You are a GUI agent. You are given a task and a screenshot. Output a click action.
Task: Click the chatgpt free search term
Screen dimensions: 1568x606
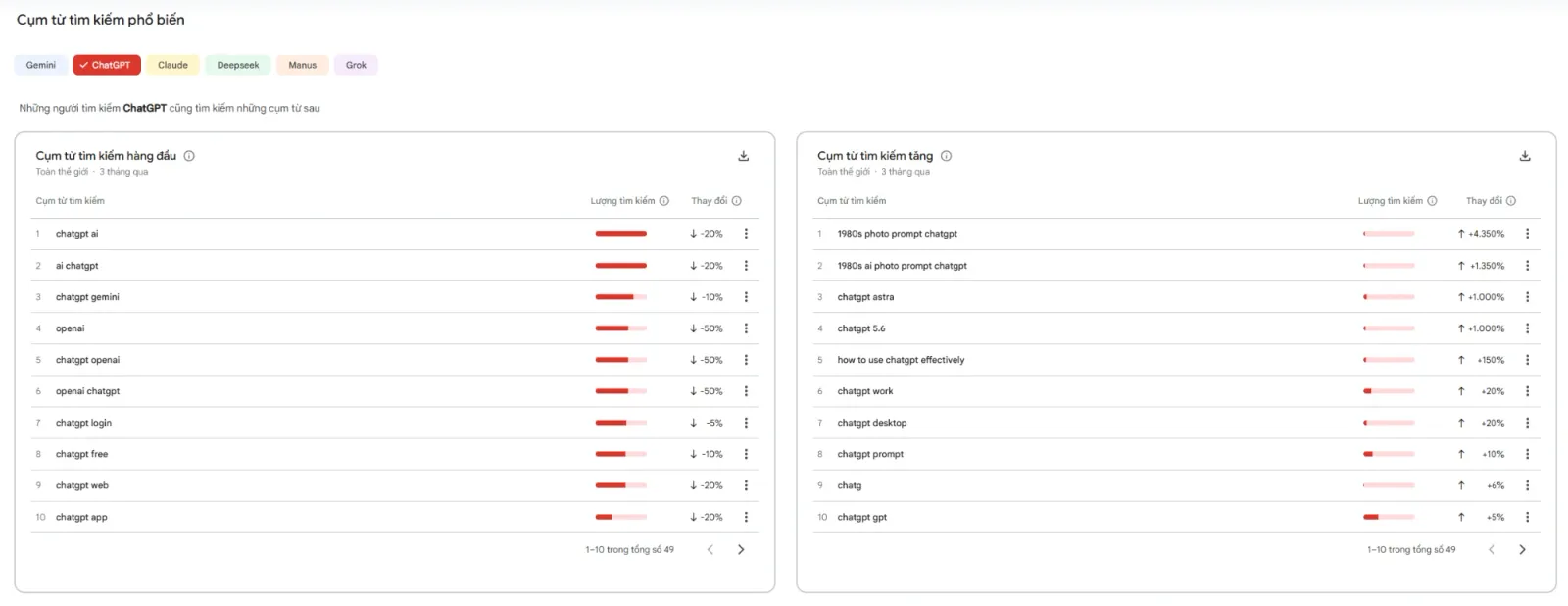(x=82, y=454)
